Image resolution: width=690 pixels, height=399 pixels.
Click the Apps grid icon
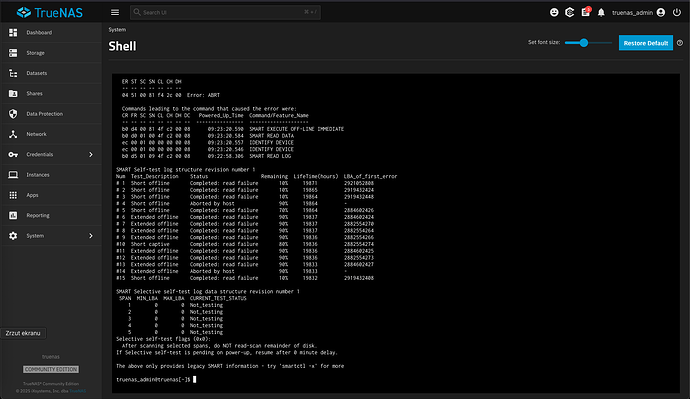tap(13, 195)
